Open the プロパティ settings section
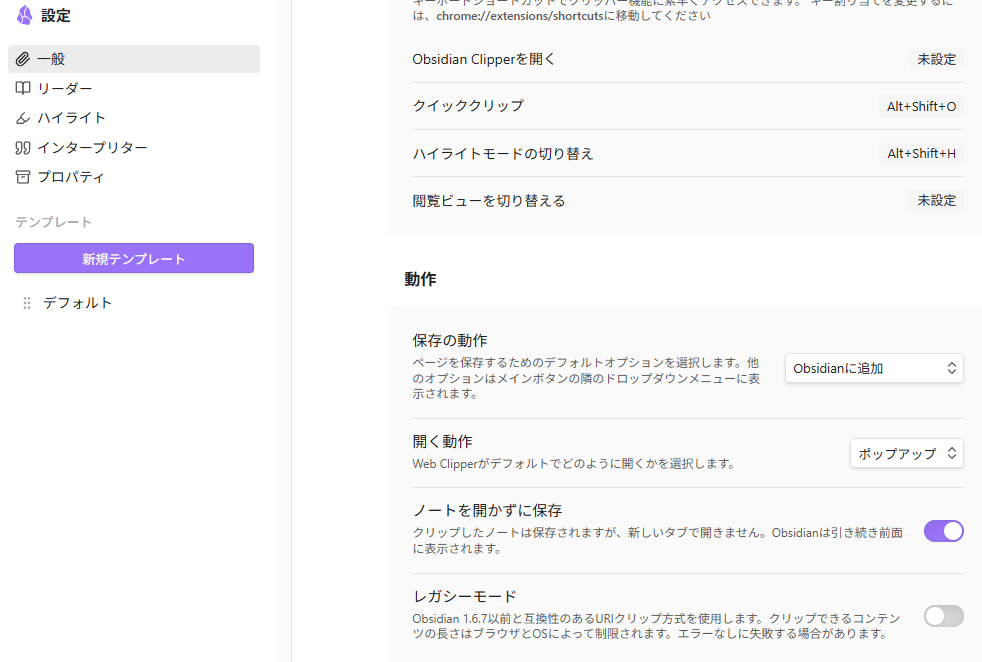Screen dimensions: 982x662 pos(134,177)
